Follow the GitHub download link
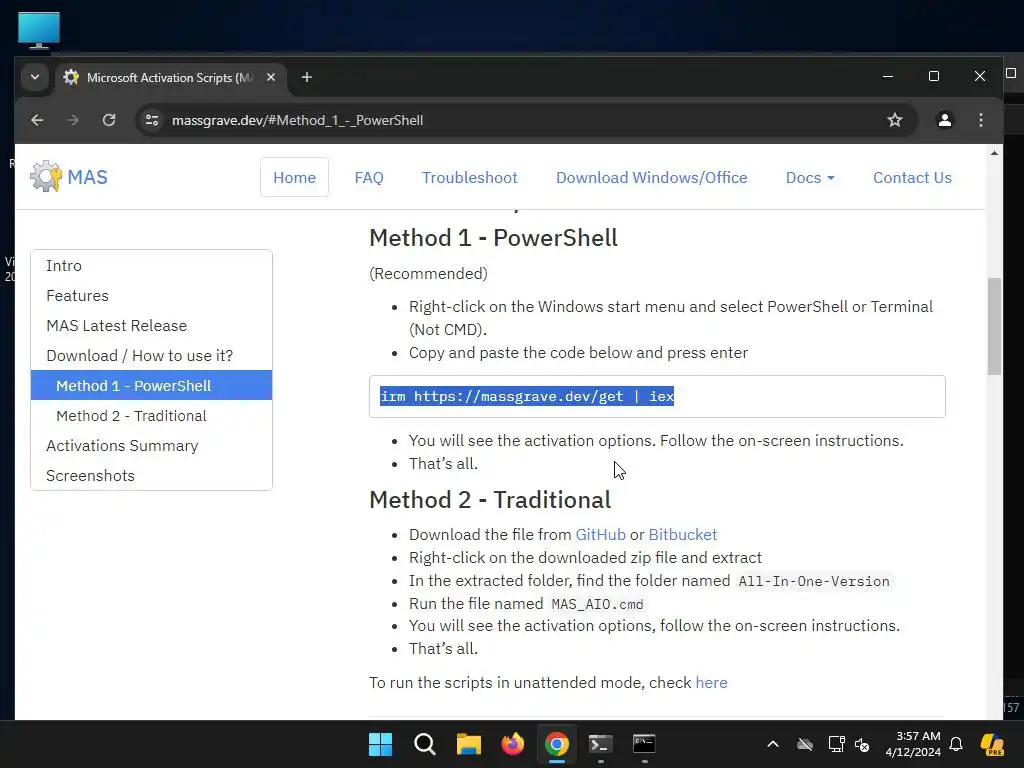Viewport: 1024px width, 768px height. pyautogui.click(x=600, y=535)
